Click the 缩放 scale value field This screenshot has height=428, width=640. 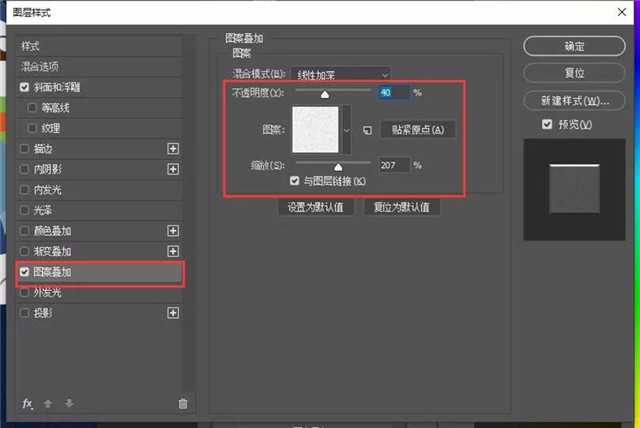click(x=395, y=165)
